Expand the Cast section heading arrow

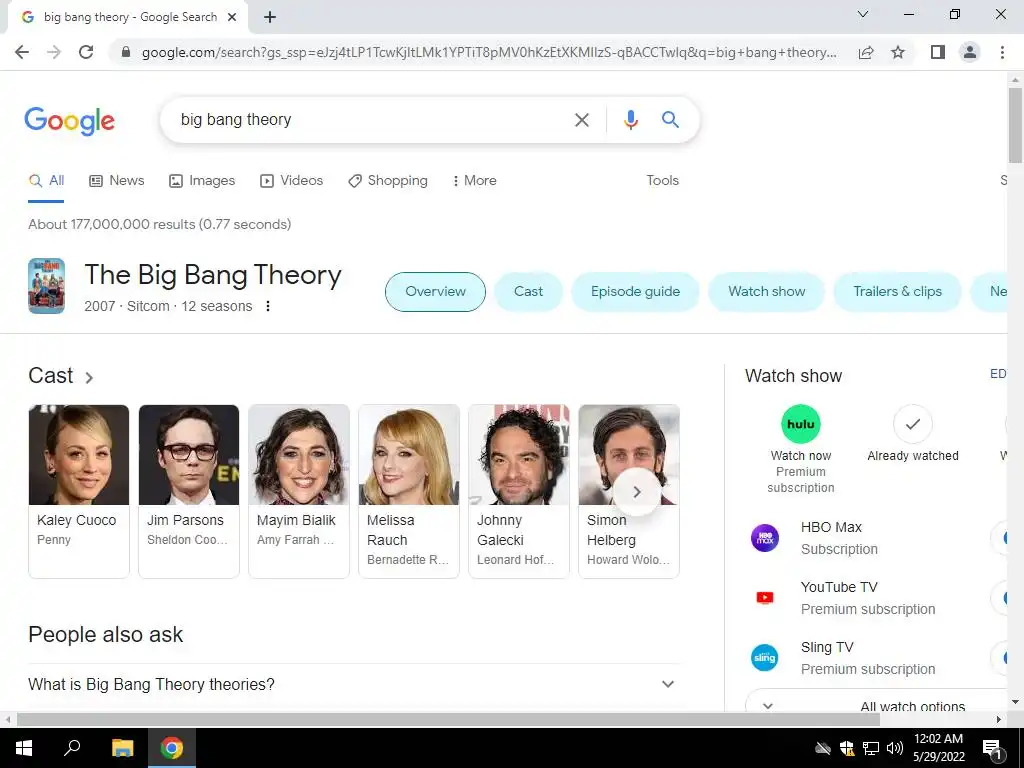click(x=89, y=377)
